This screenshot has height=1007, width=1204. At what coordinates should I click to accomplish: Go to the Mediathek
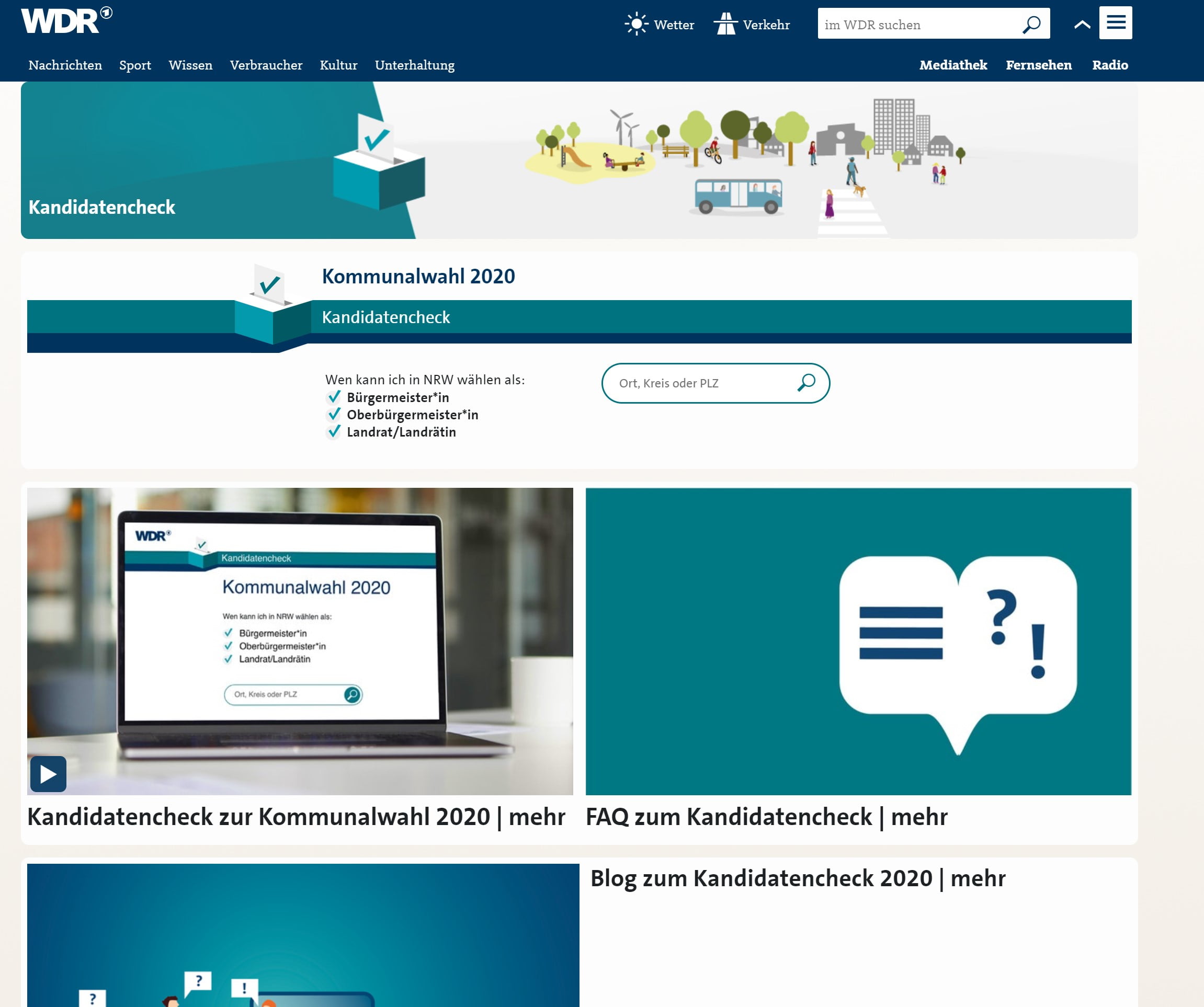click(953, 65)
